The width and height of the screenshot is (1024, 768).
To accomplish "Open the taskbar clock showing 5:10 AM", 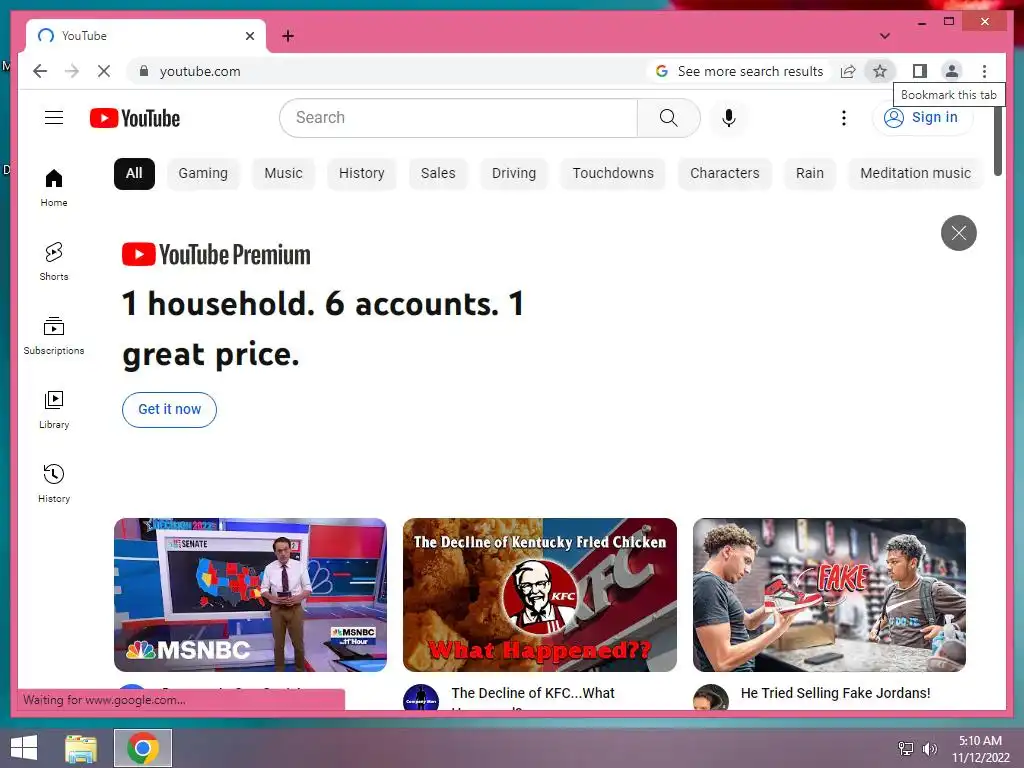I will tap(980, 748).
